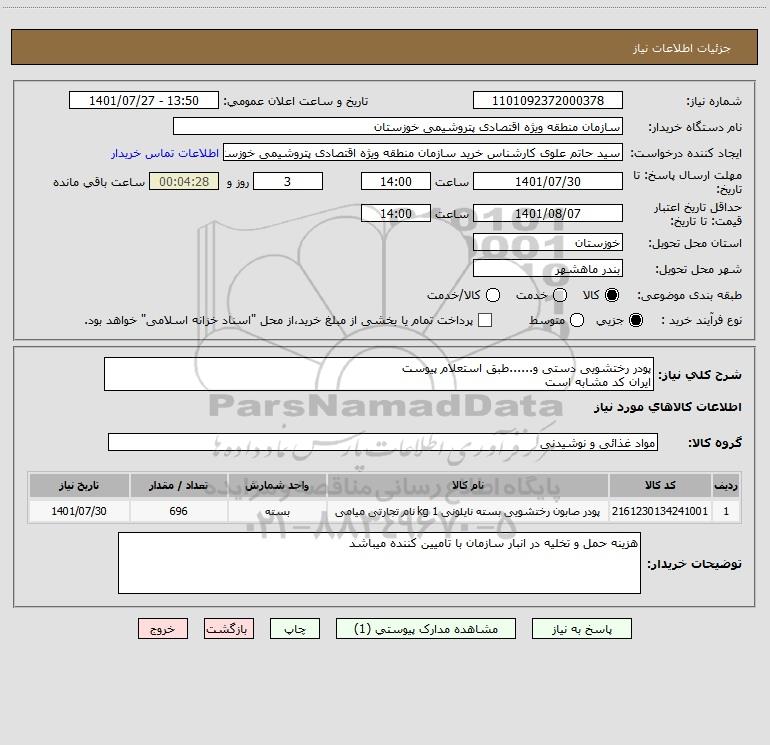Click the announcement date field 1401/07/27 - 13:50
This screenshot has height=745, width=770.
pyautogui.click(x=144, y=100)
